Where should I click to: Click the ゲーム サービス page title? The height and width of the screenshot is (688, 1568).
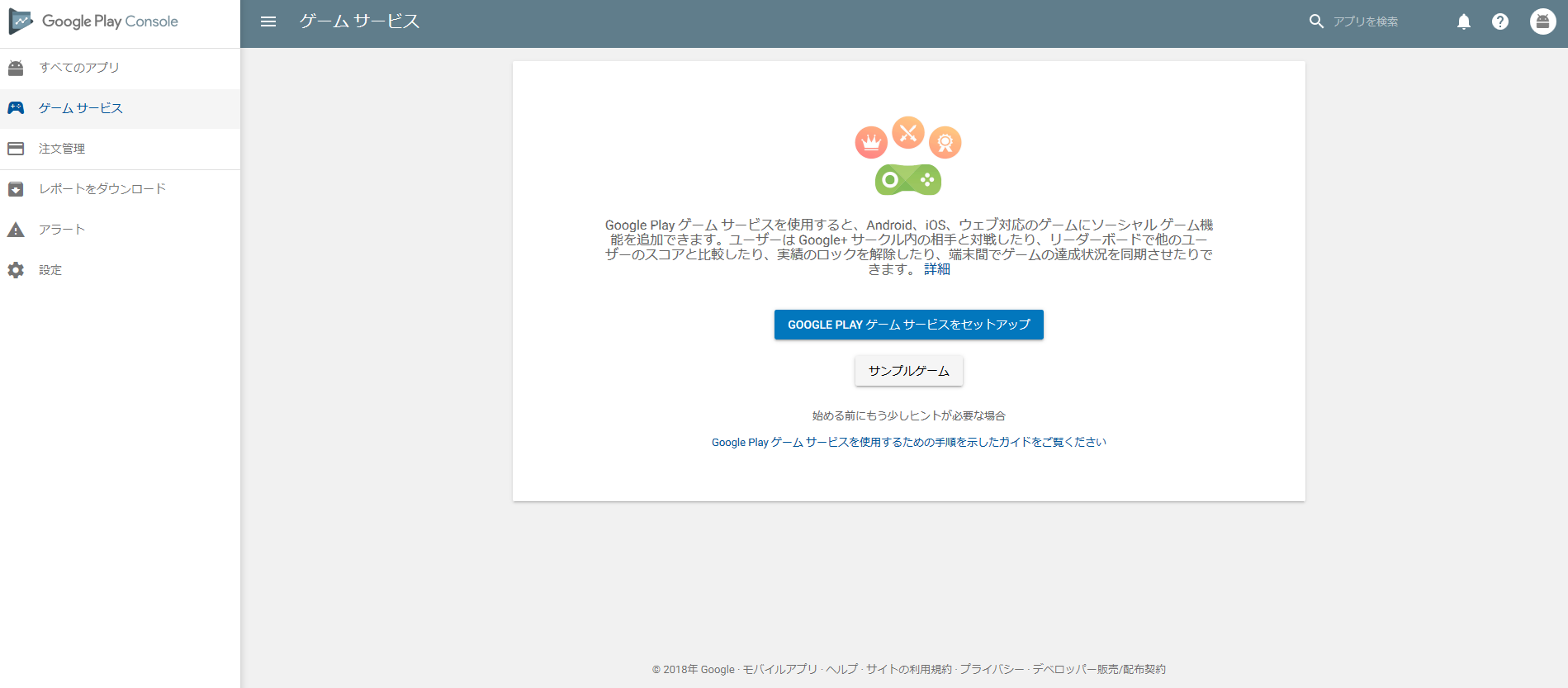pos(360,21)
